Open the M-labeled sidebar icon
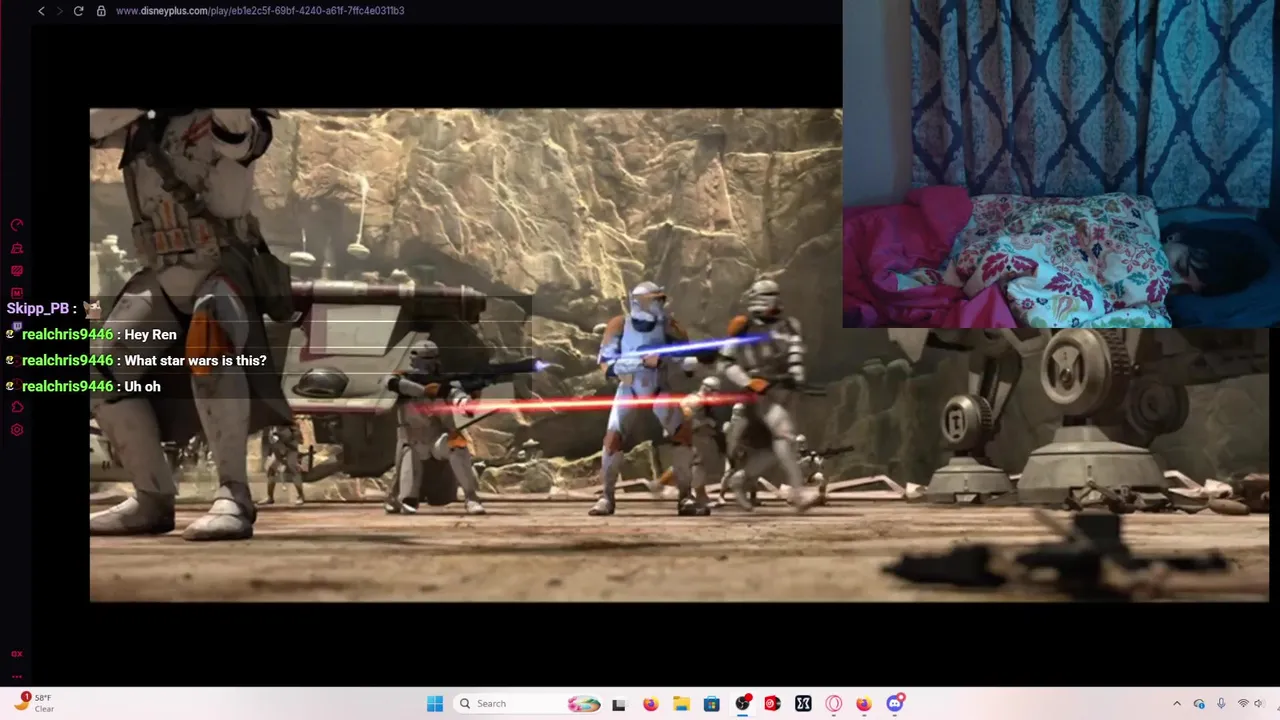Image resolution: width=1280 pixels, height=720 pixels. tap(16, 293)
